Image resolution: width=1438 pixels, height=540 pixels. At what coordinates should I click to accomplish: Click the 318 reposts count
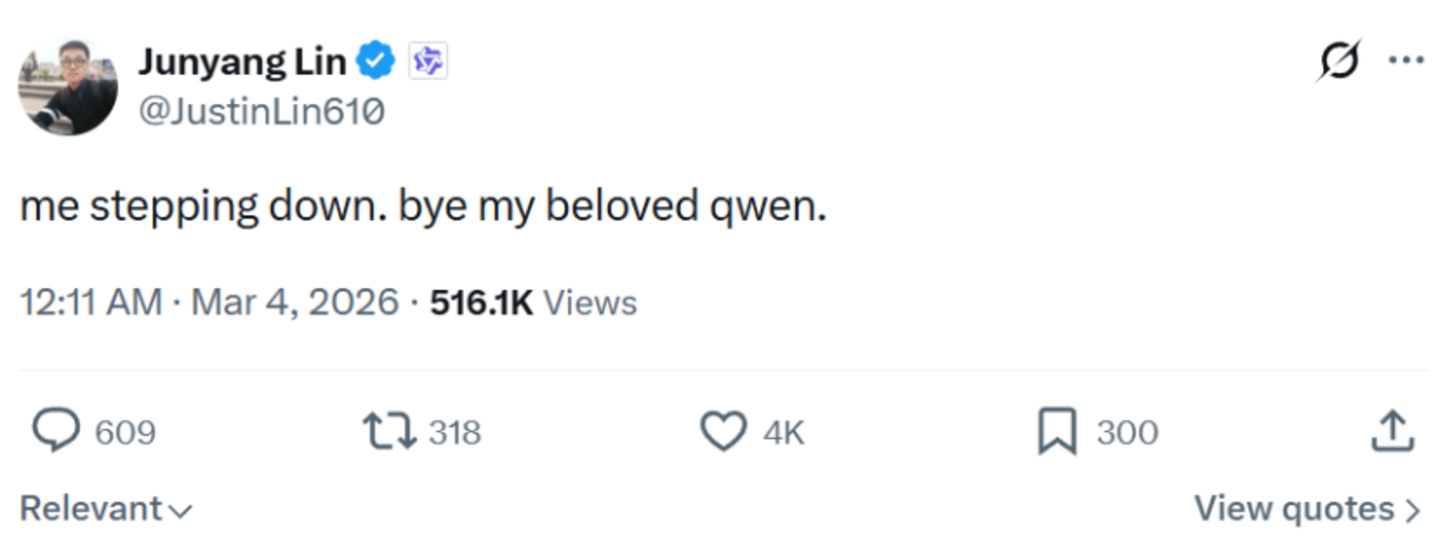pos(455,433)
